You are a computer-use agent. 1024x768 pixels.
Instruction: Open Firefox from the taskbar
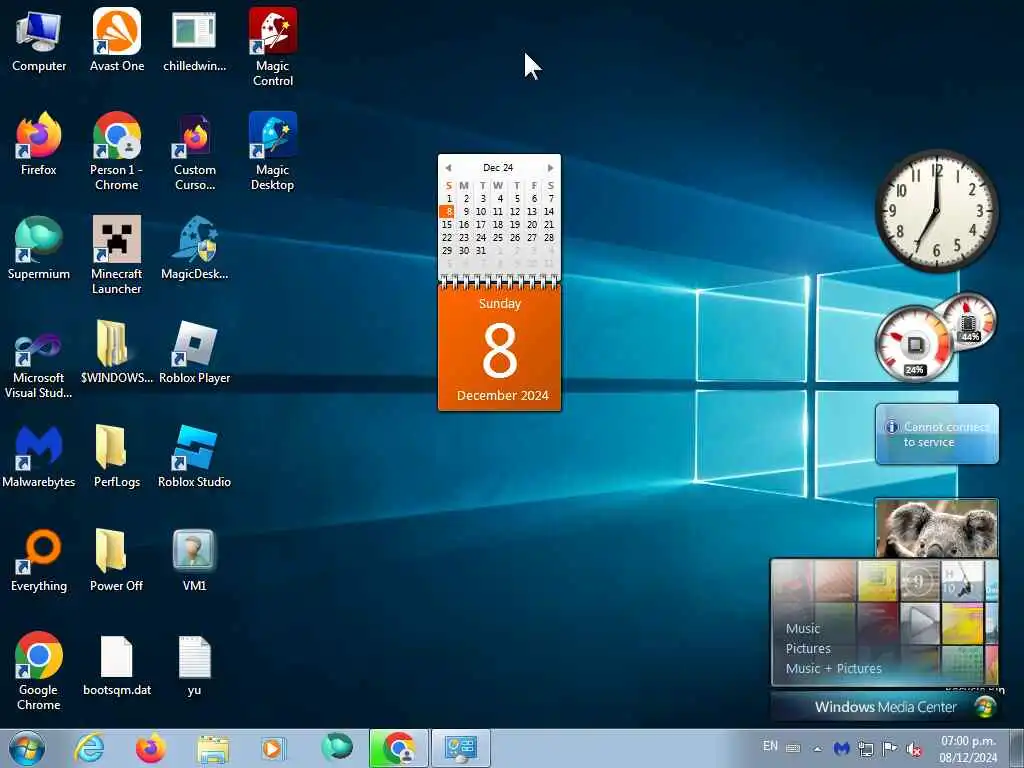pyautogui.click(x=150, y=748)
